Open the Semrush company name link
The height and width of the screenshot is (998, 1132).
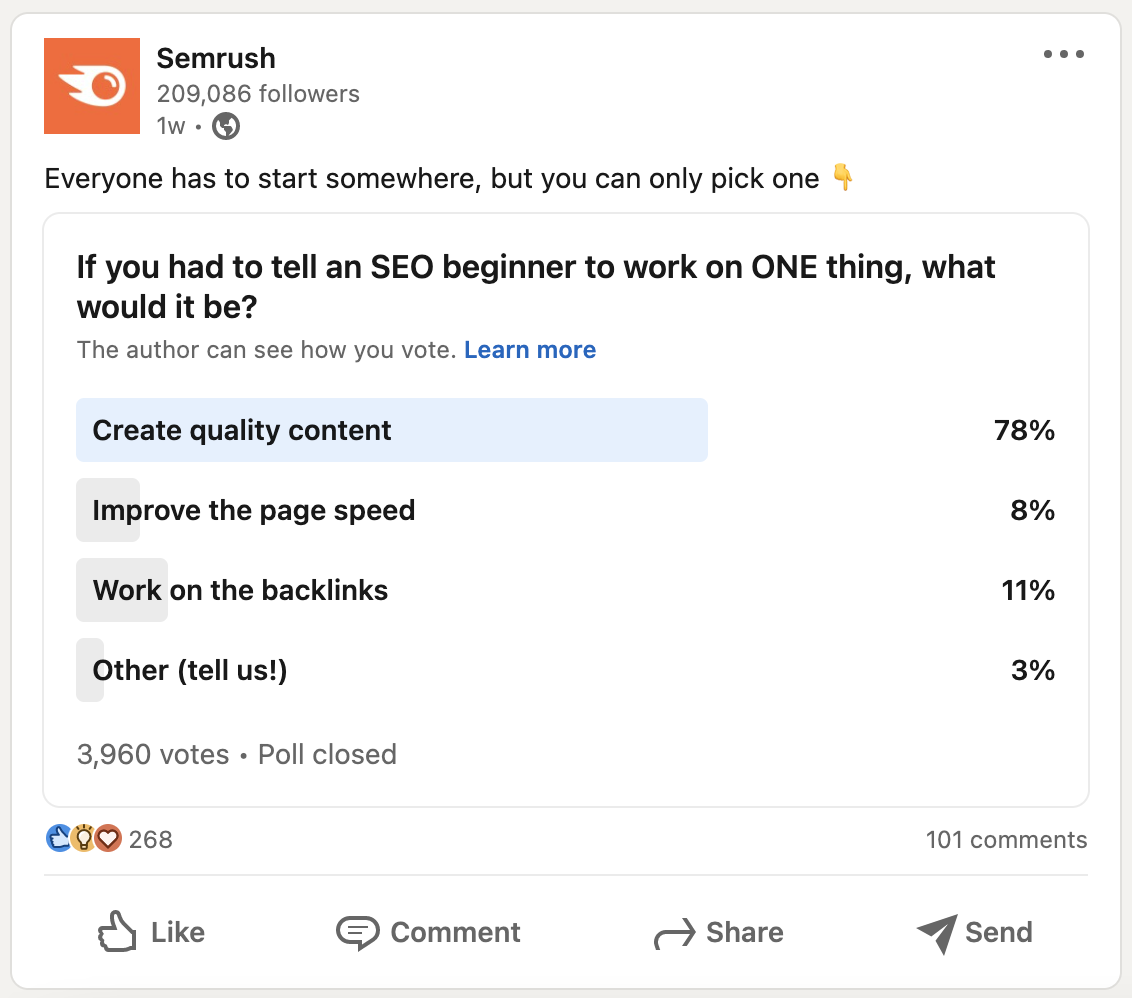tap(216, 58)
